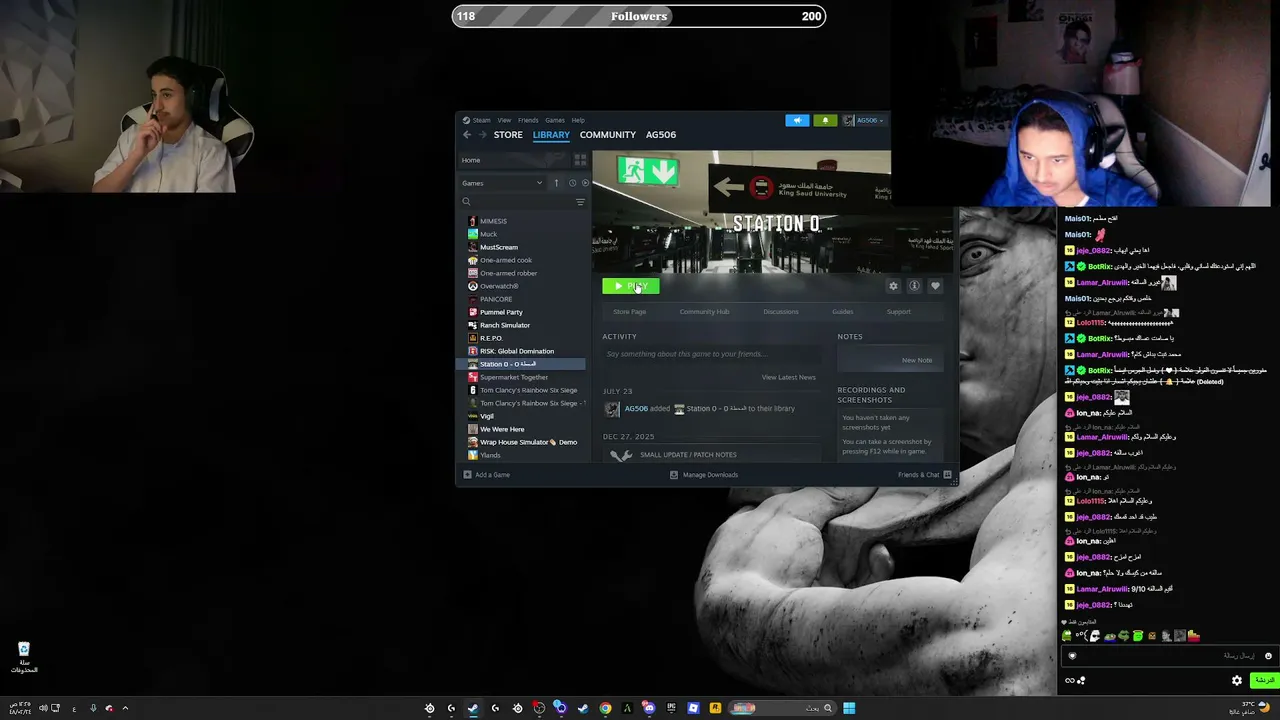The height and width of the screenshot is (720, 1280).
Task: Open Station 0 manage settings gear
Action: coord(893,286)
